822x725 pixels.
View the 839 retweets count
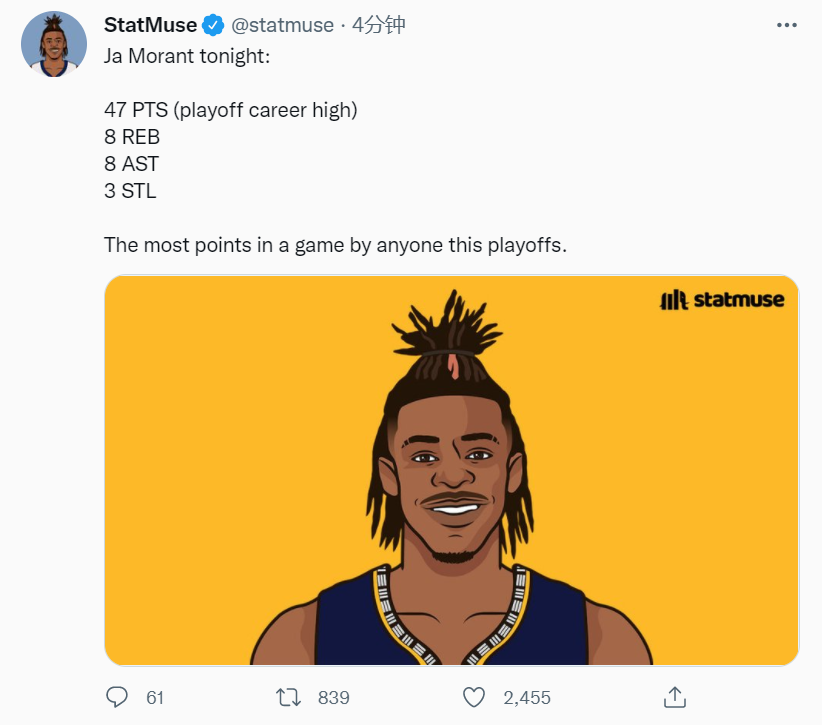(x=333, y=698)
